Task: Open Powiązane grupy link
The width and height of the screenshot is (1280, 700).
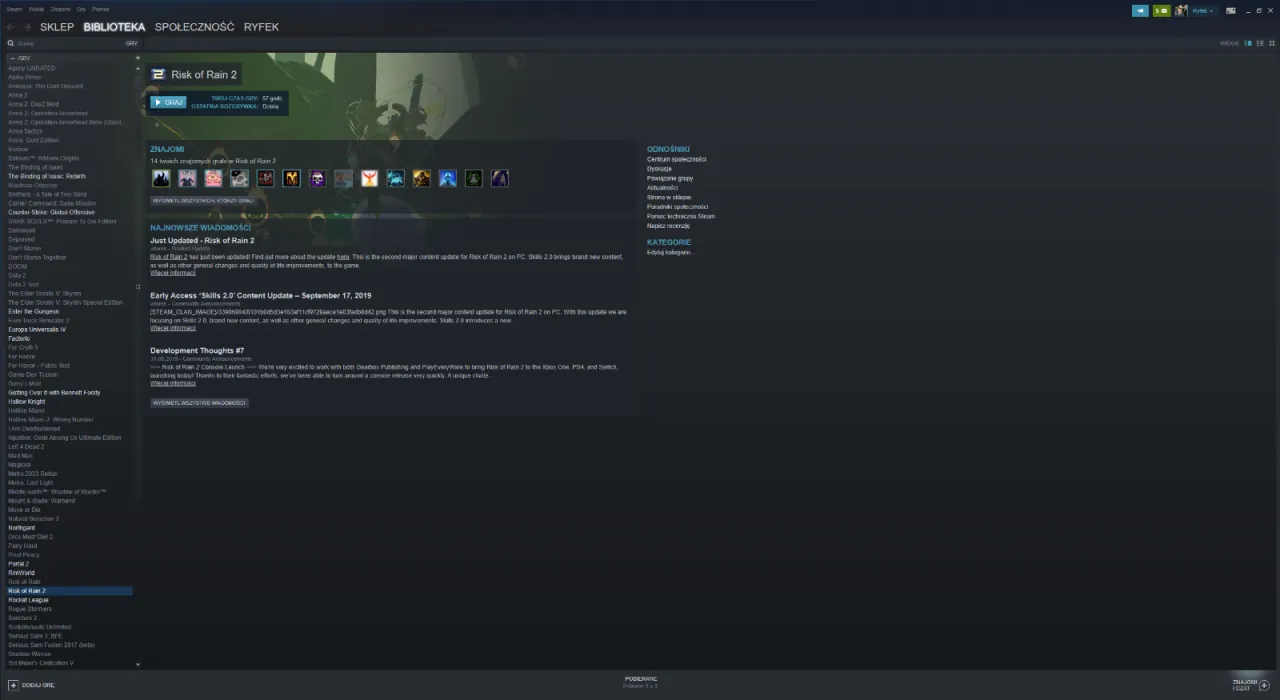Action: 670,178
